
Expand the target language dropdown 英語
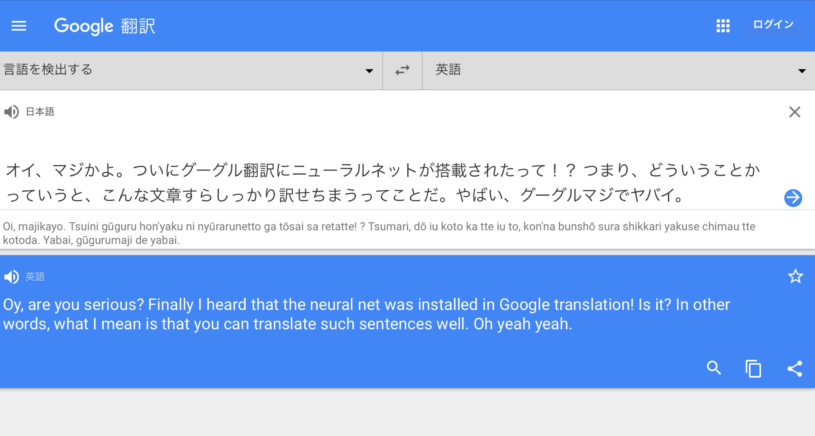click(x=619, y=70)
